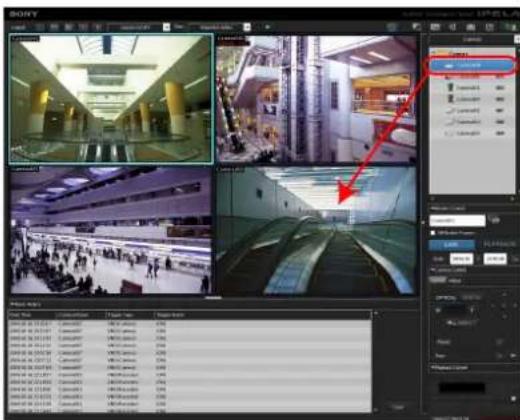Pan camera left with the pan pad arrow
This screenshot has height=420, width=520.
(x=492, y=305)
